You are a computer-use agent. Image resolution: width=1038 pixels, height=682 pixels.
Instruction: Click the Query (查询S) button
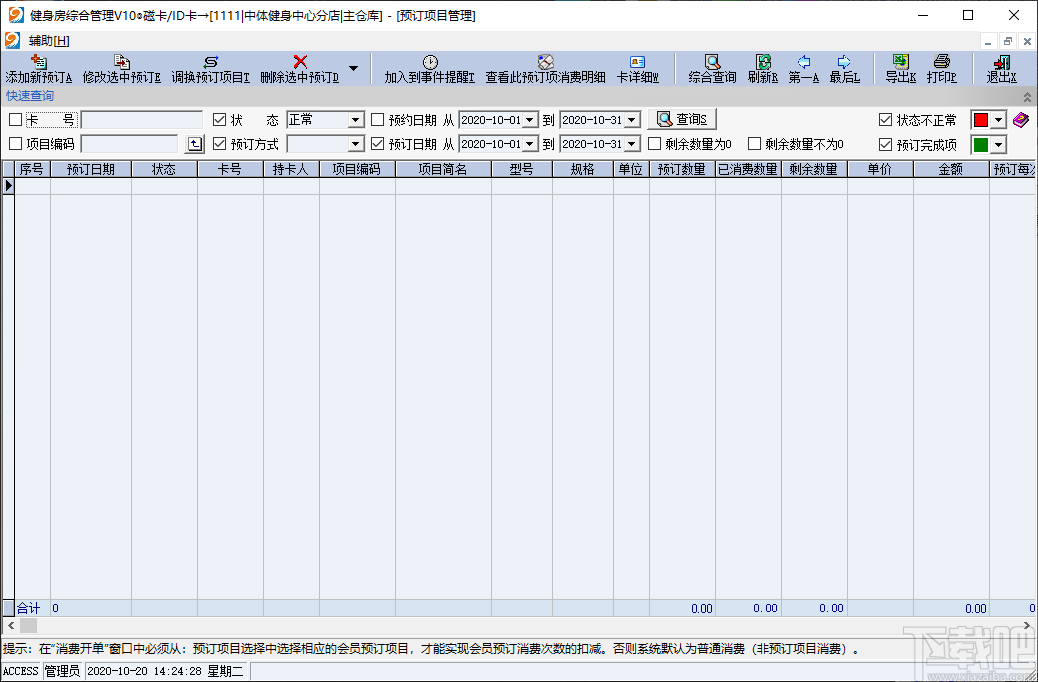click(682, 120)
